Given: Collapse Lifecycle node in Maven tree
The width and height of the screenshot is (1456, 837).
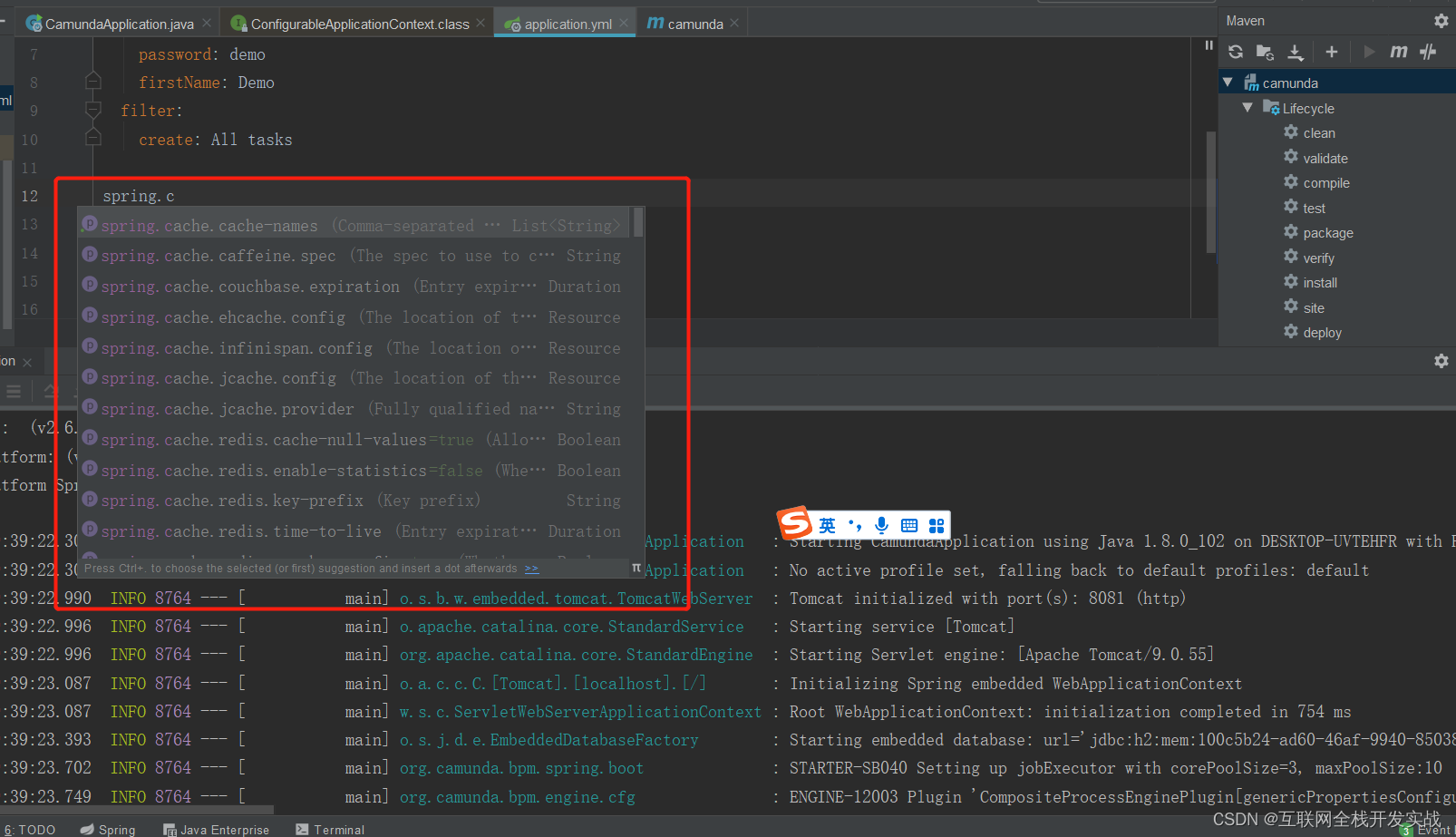Looking at the screenshot, I should [1248, 107].
